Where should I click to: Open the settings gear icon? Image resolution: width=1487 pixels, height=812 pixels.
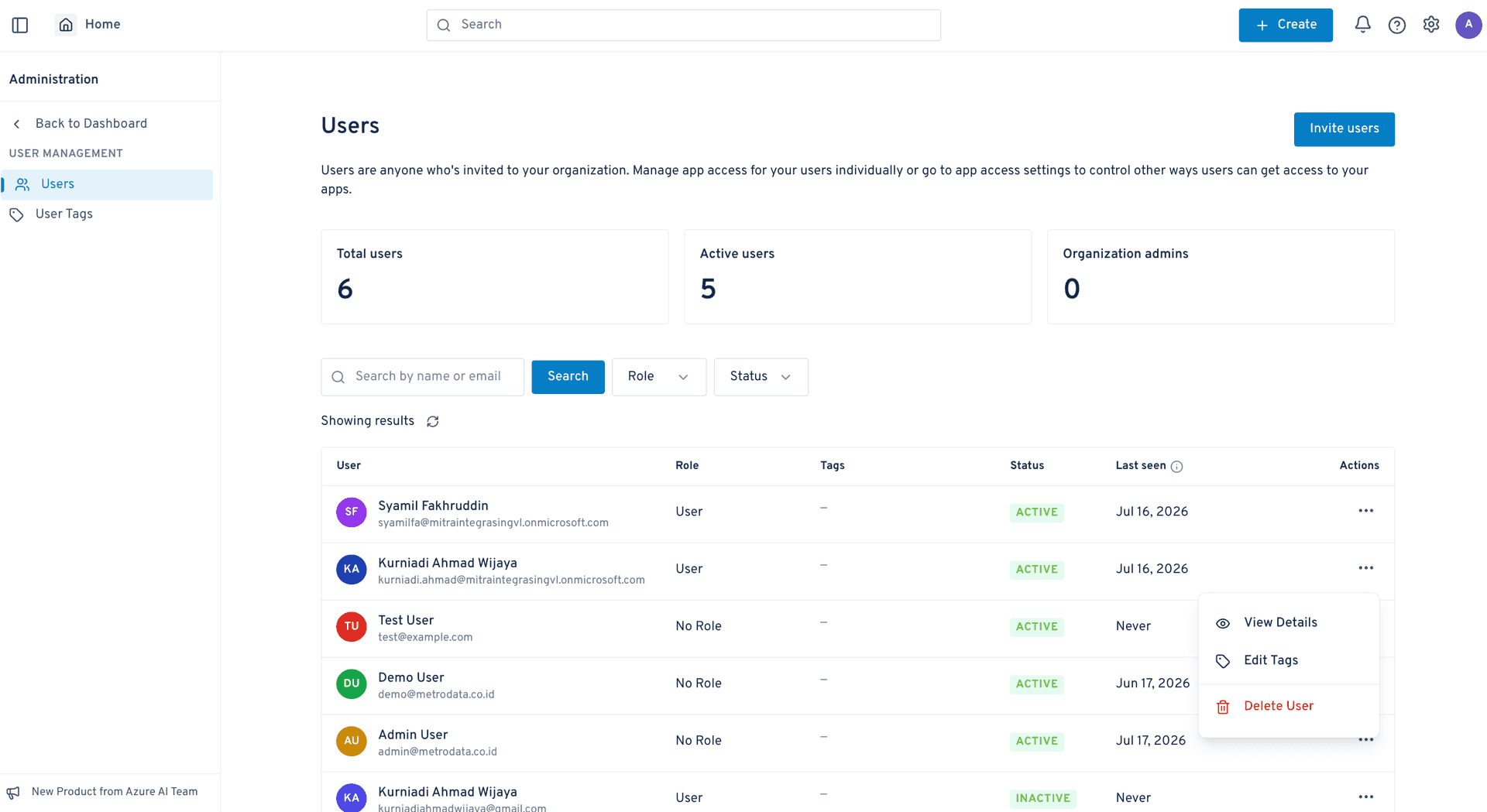pyautogui.click(x=1430, y=25)
